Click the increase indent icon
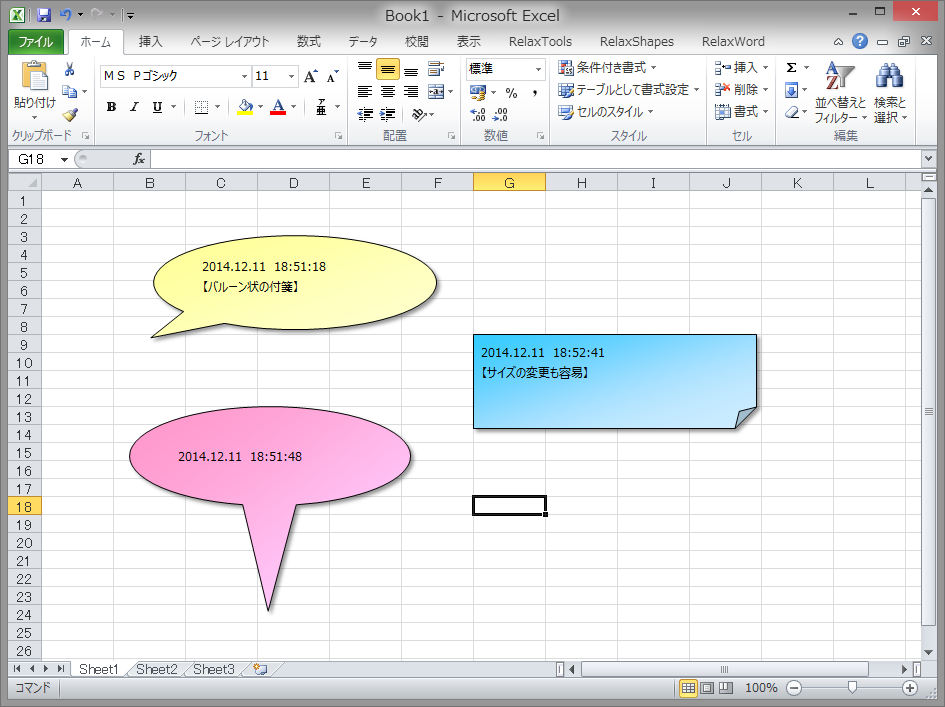 (x=388, y=114)
